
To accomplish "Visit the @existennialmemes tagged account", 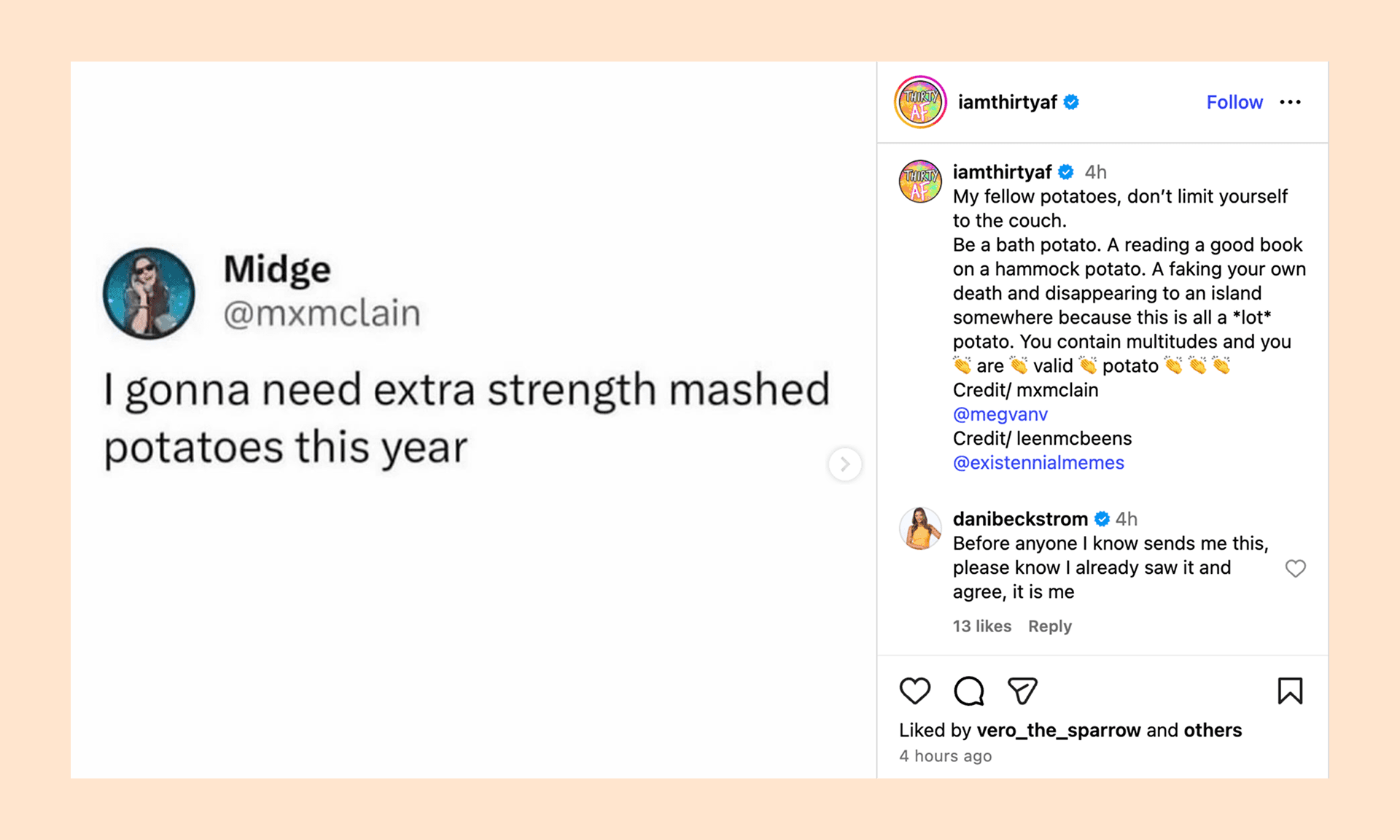I will (x=1038, y=462).
